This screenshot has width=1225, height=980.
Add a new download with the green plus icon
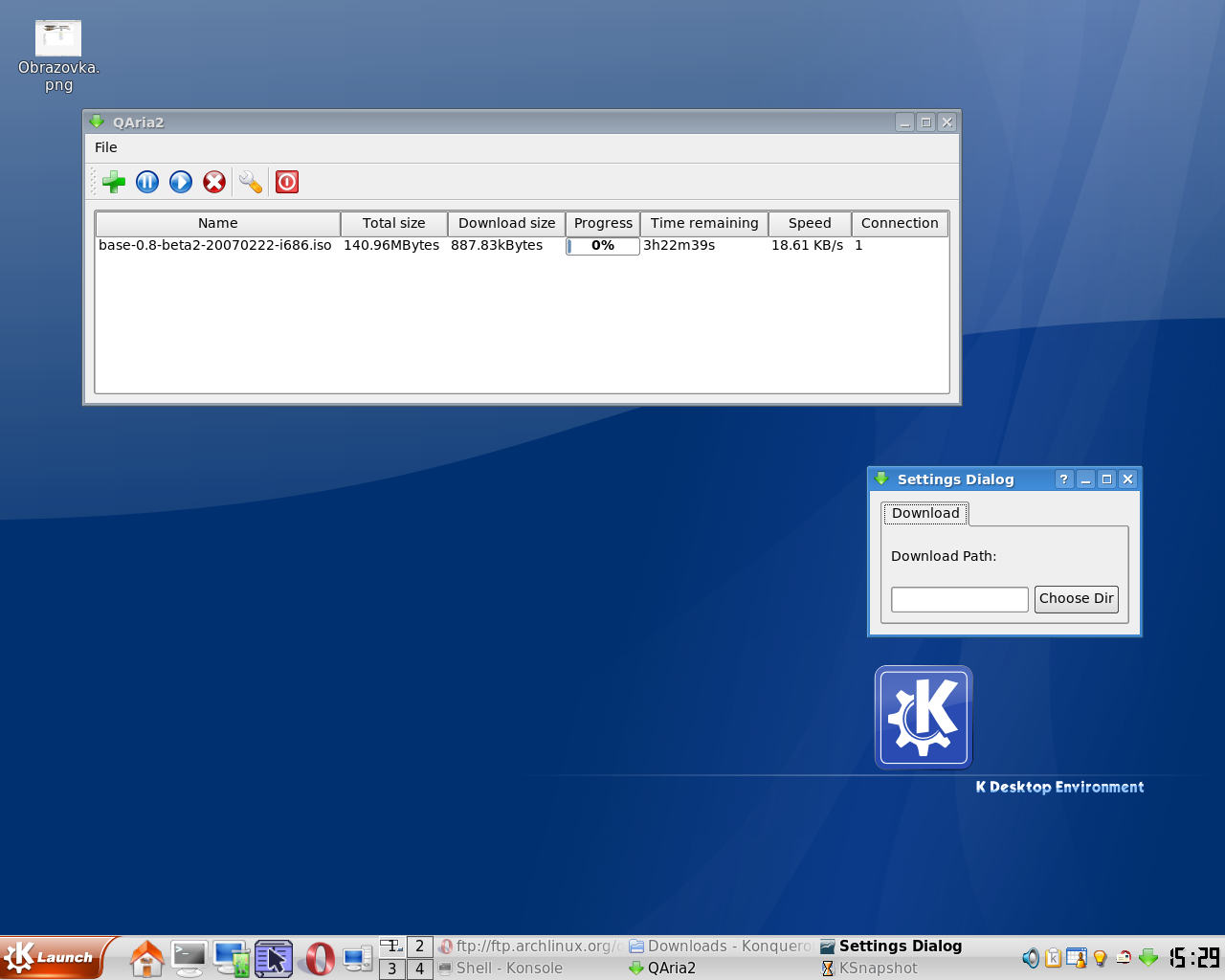point(114,182)
